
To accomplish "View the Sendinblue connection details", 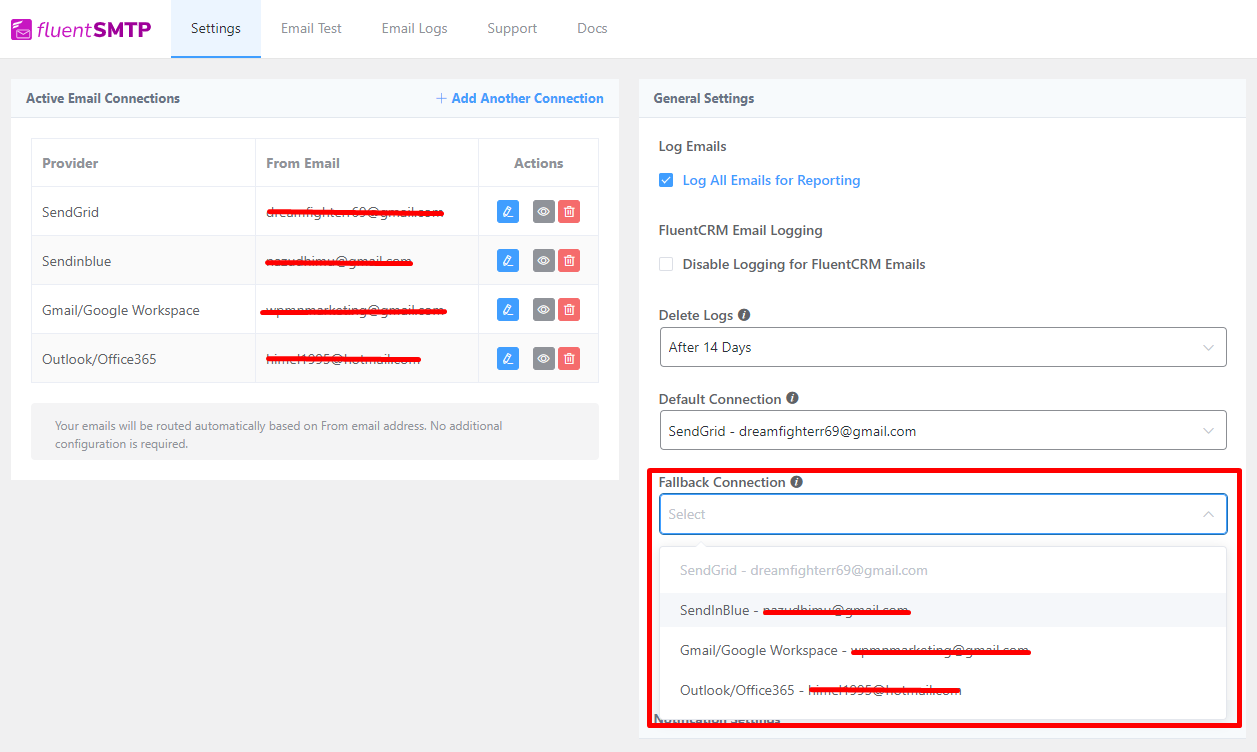I will click(x=544, y=260).
